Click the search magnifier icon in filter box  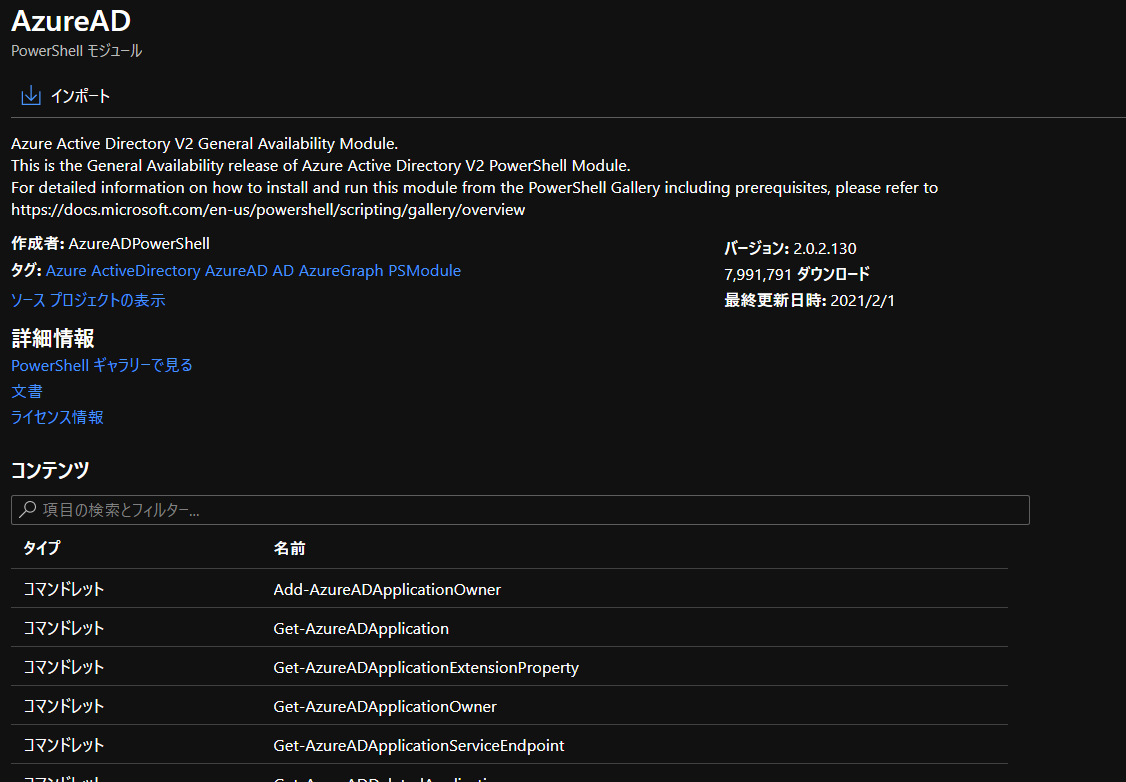coord(27,510)
